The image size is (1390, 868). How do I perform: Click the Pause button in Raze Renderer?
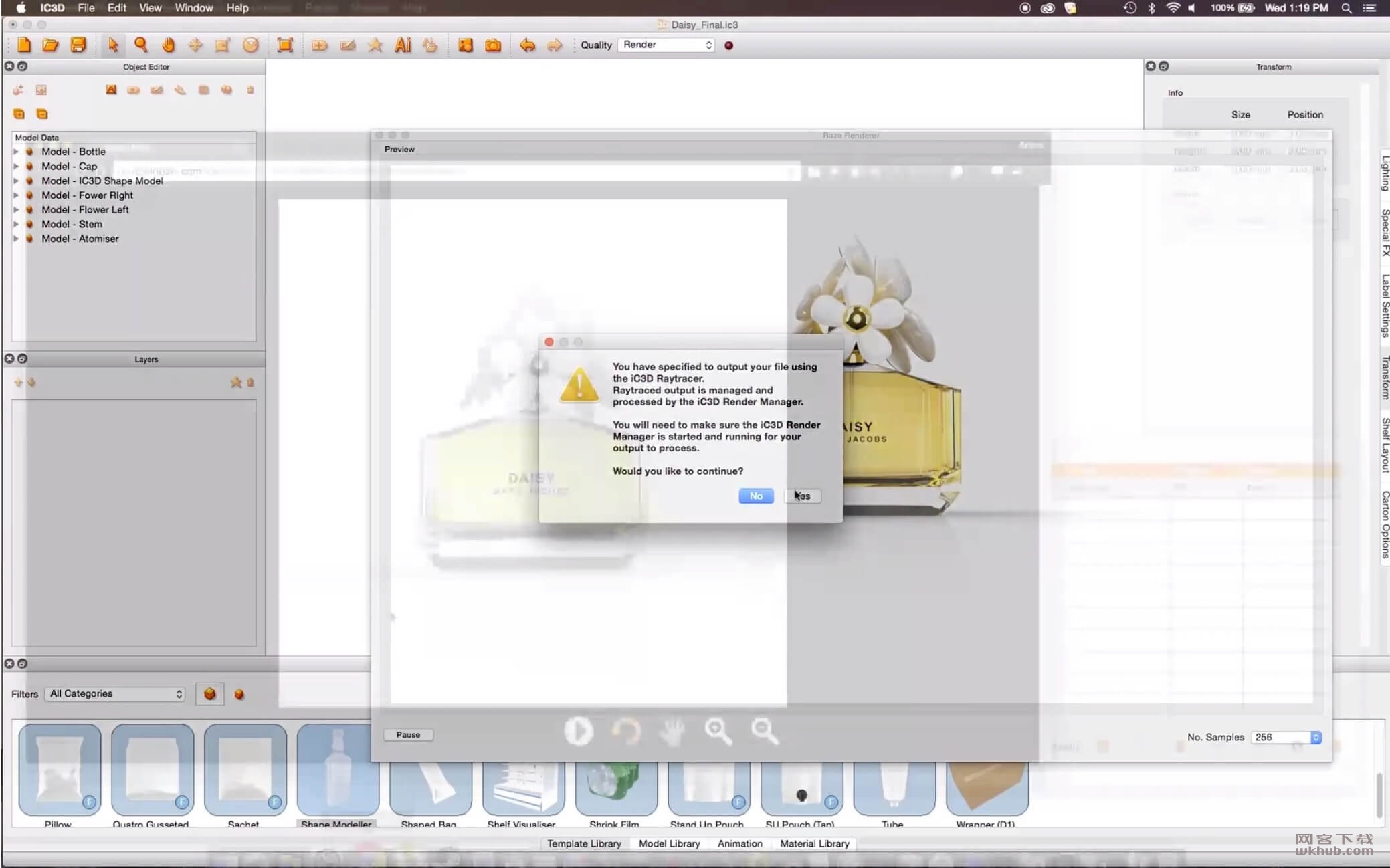408,734
